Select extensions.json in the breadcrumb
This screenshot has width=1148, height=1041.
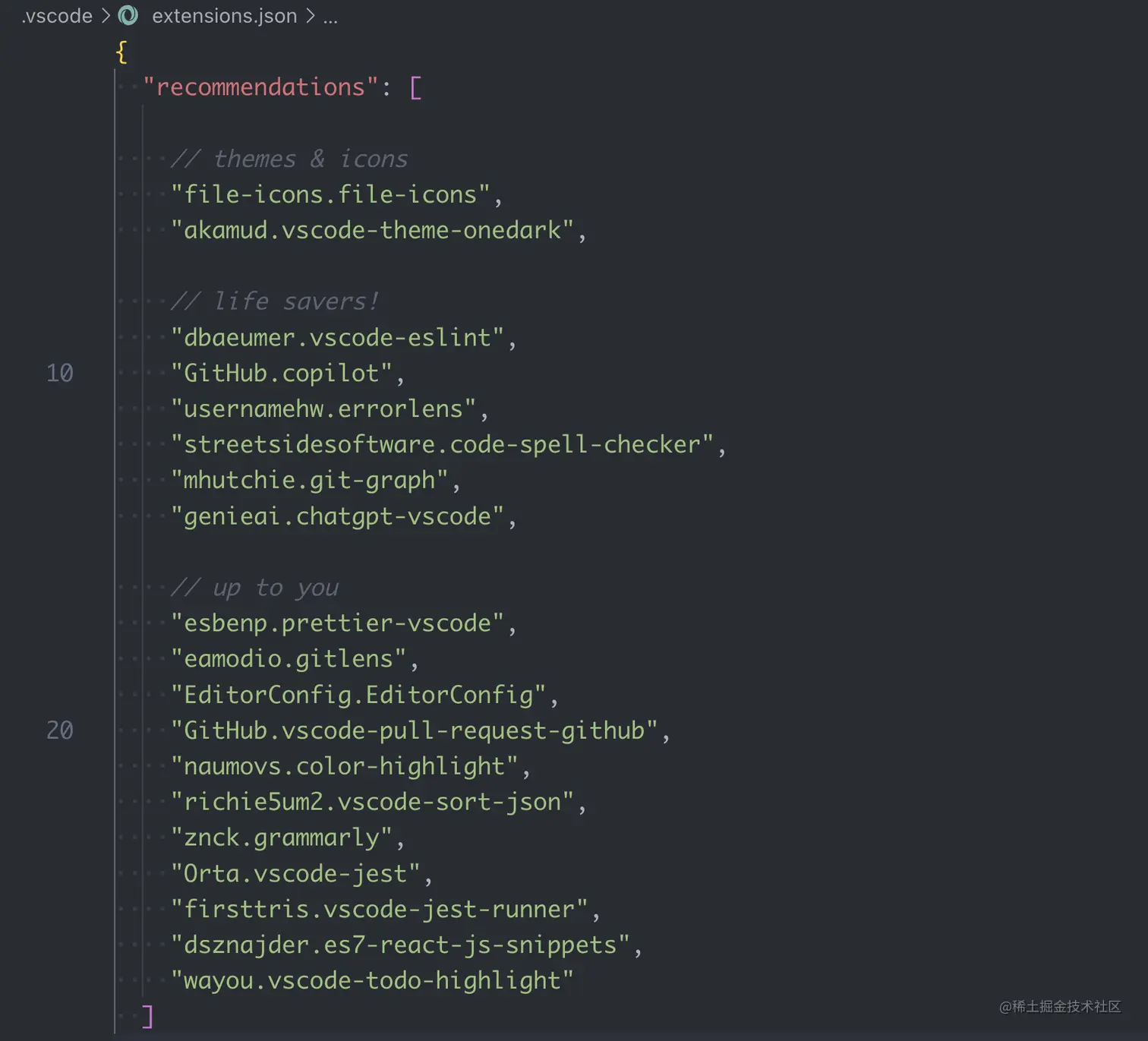[224, 15]
